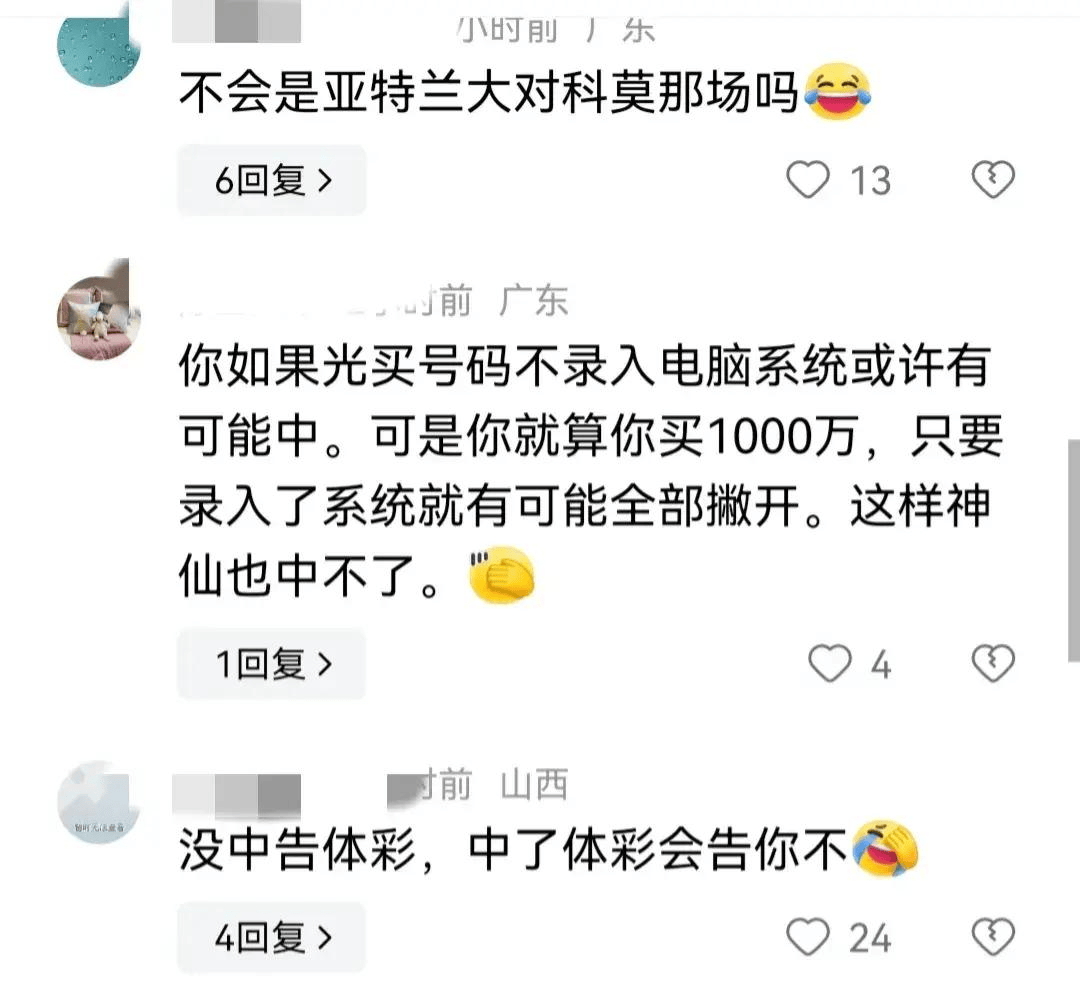Image resolution: width=1080 pixels, height=996 pixels.
Task: Like the 神仙也中不了 comment
Action: pos(829,663)
